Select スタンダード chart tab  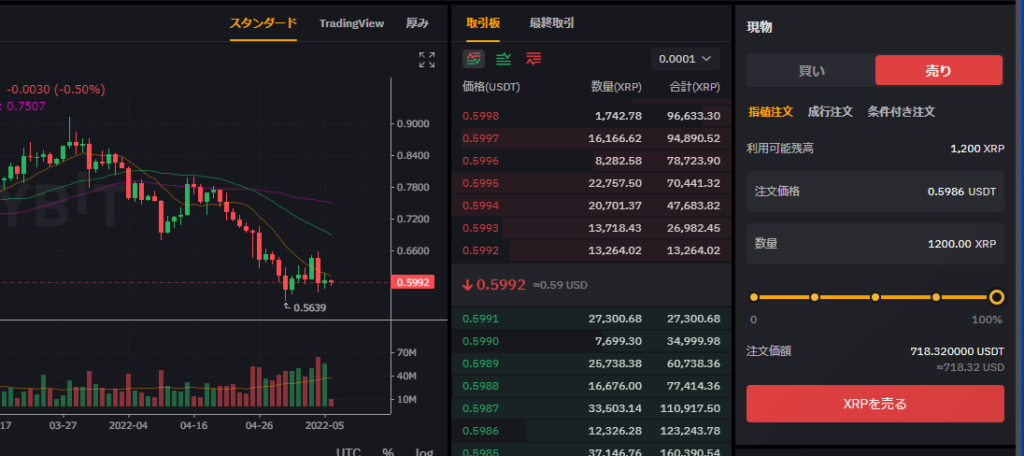[x=263, y=24]
